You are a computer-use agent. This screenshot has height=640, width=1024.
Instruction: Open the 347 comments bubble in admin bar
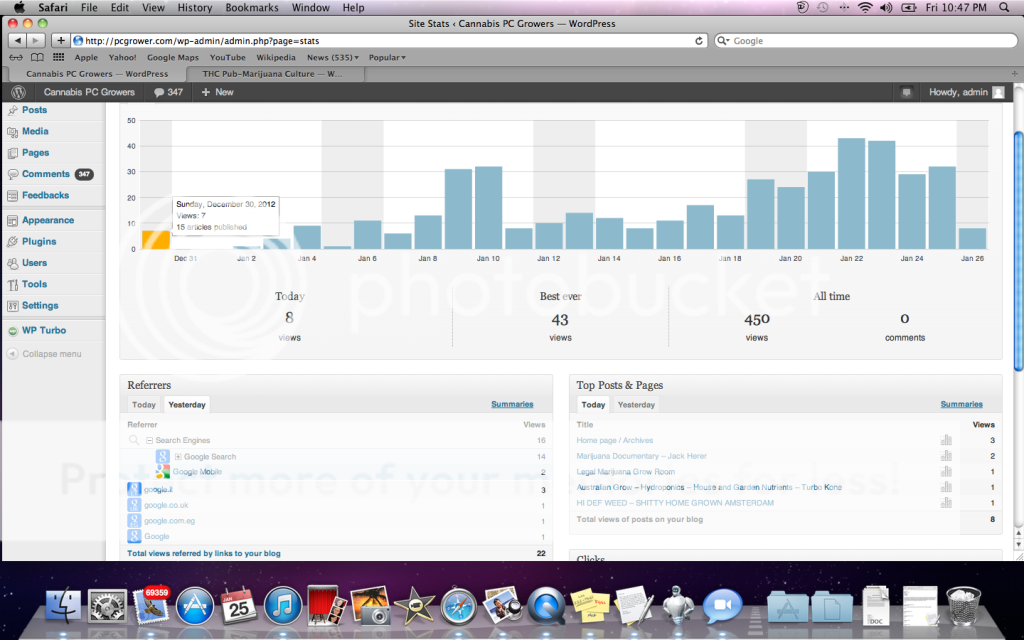(168, 92)
